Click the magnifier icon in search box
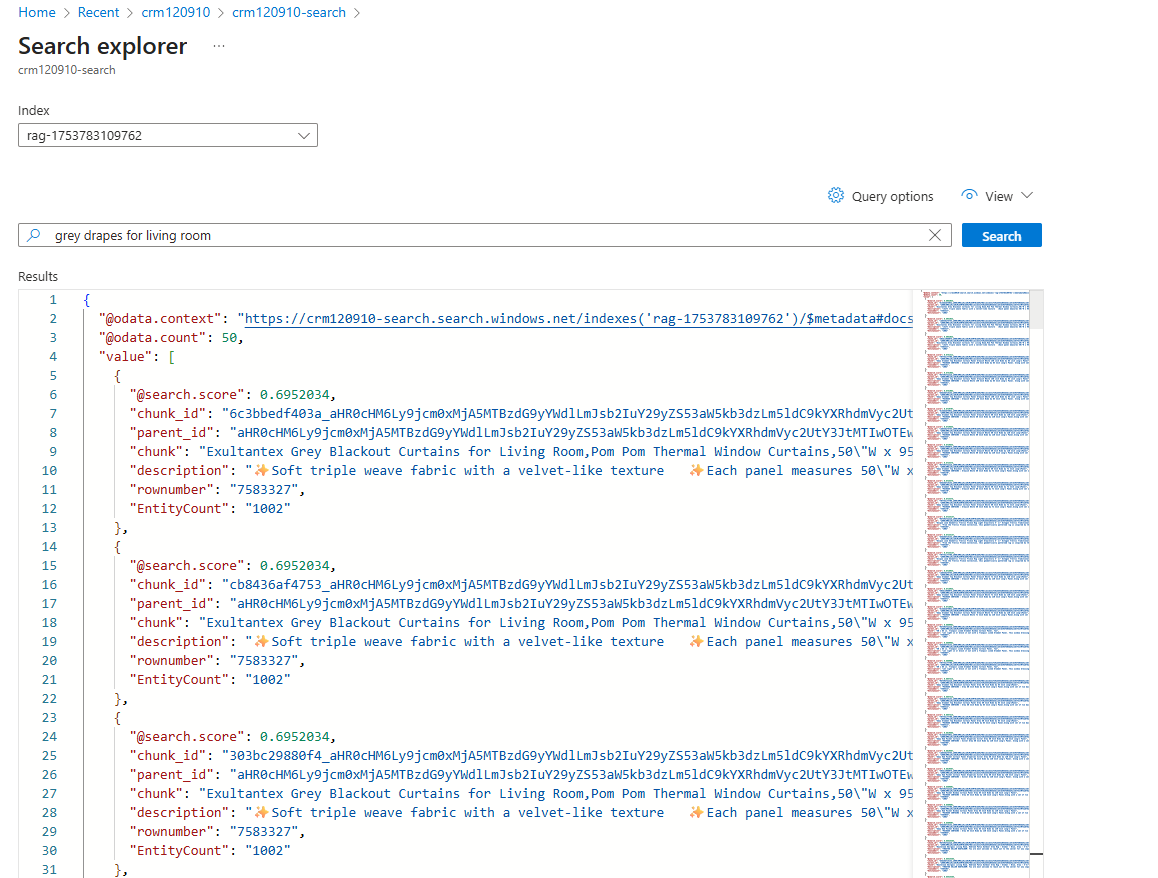Screen dimensions: 1158x878 click(x=34, y=235)
